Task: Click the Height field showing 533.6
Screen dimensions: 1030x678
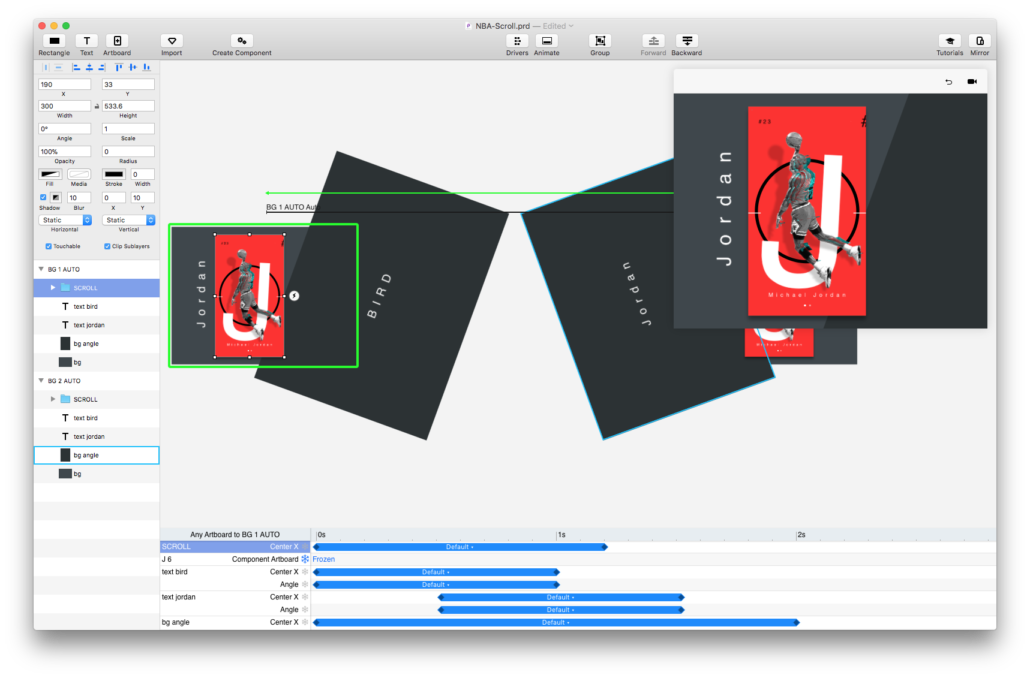Action: point(128,106)
